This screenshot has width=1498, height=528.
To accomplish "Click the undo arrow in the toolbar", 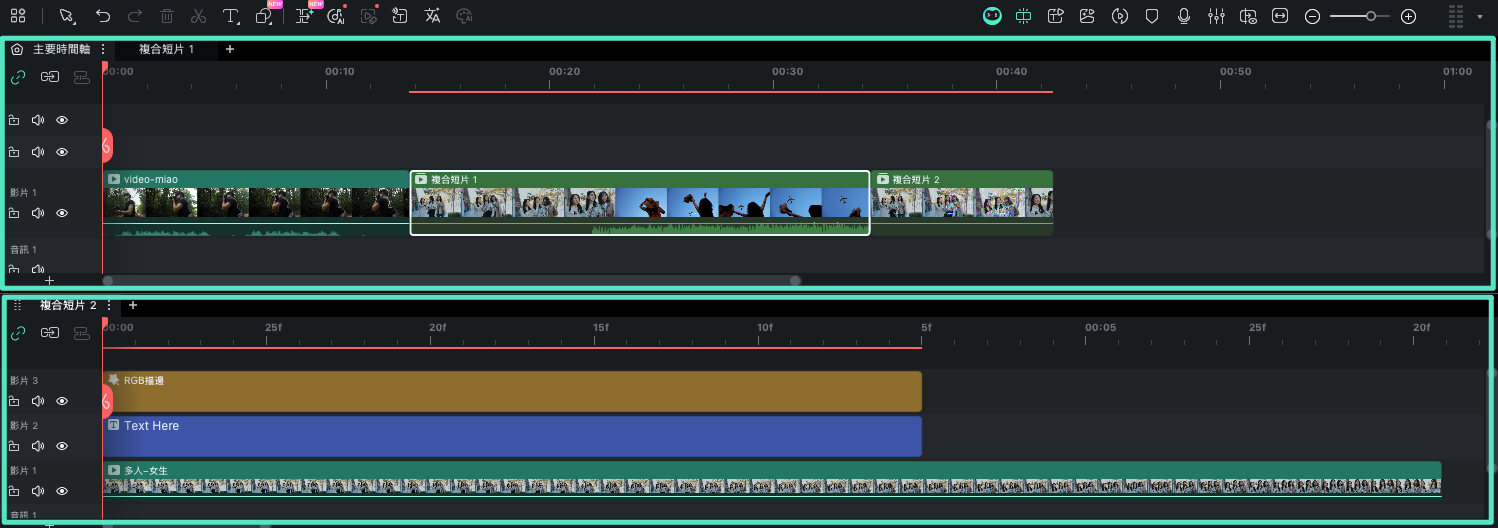I will pyautogui.click(x=103, y=16).
